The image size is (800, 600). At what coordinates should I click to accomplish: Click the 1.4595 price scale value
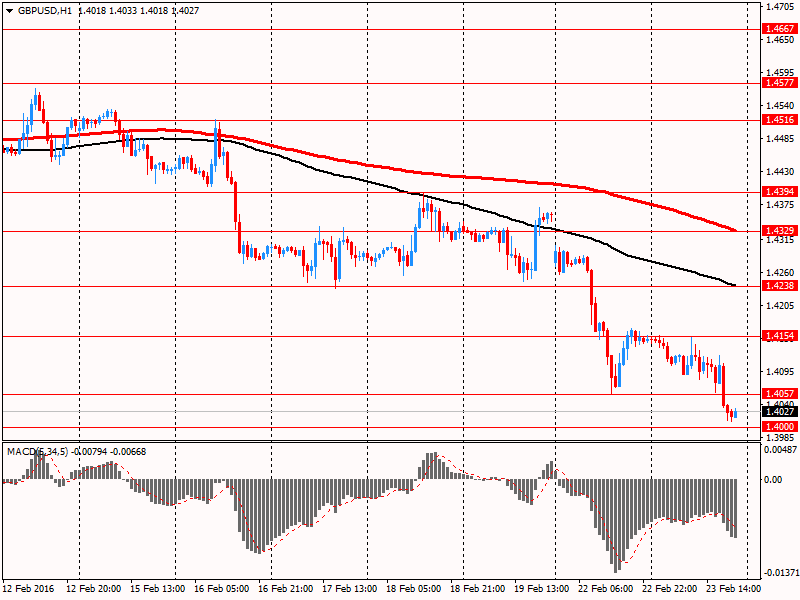coord(780,72)
